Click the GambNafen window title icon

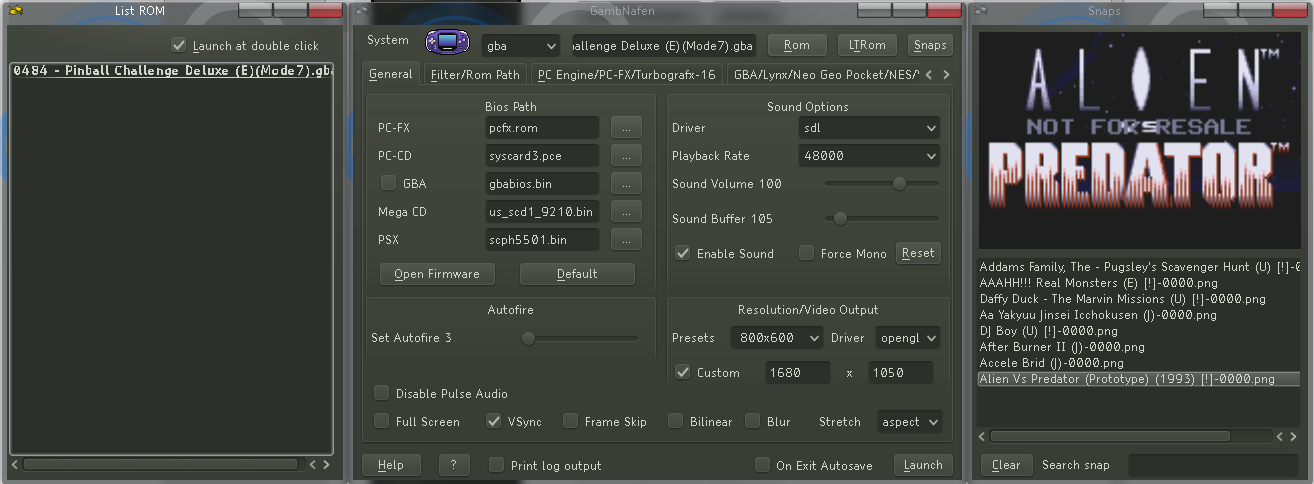click(361, 11)
